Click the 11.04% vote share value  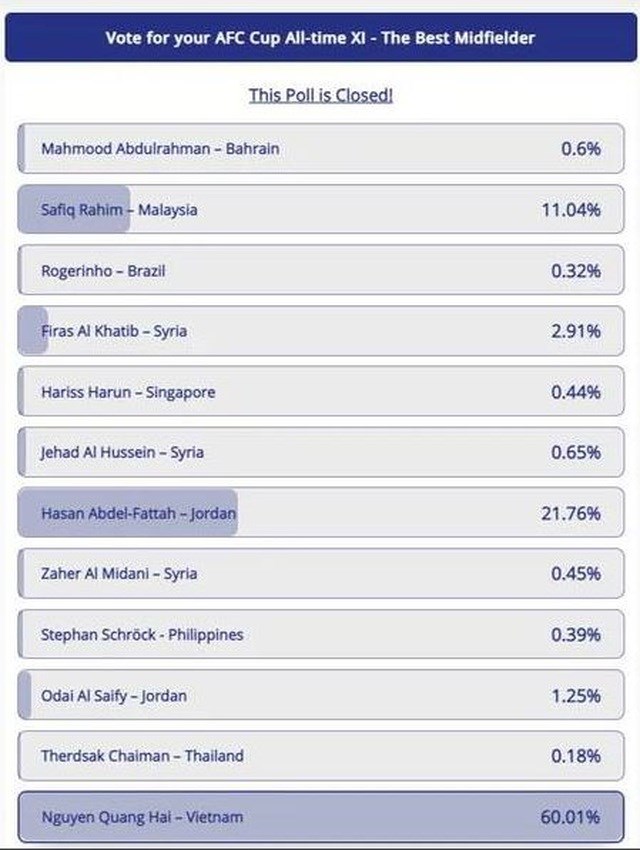571,210
